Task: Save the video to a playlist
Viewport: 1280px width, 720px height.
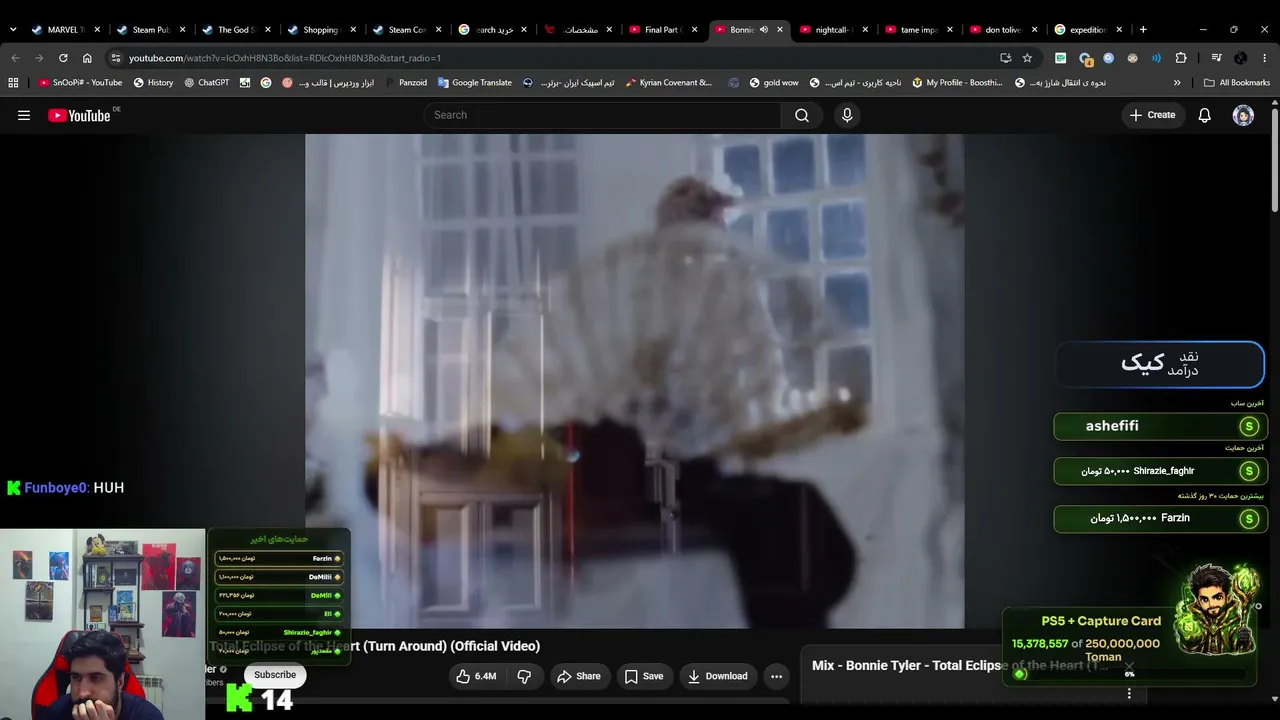Action: click(644, 676)
